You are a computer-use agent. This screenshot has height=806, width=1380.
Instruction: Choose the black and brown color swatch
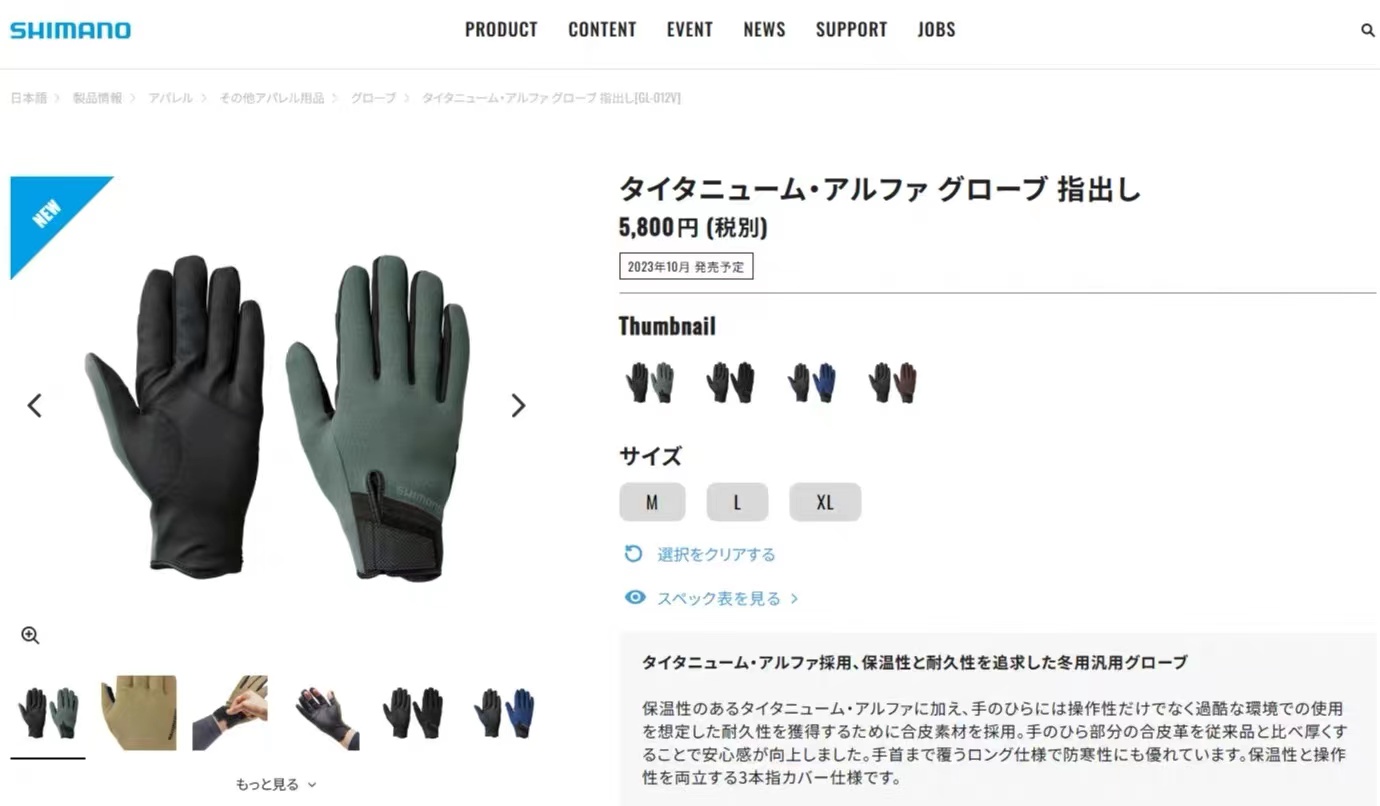coord(893,382)
